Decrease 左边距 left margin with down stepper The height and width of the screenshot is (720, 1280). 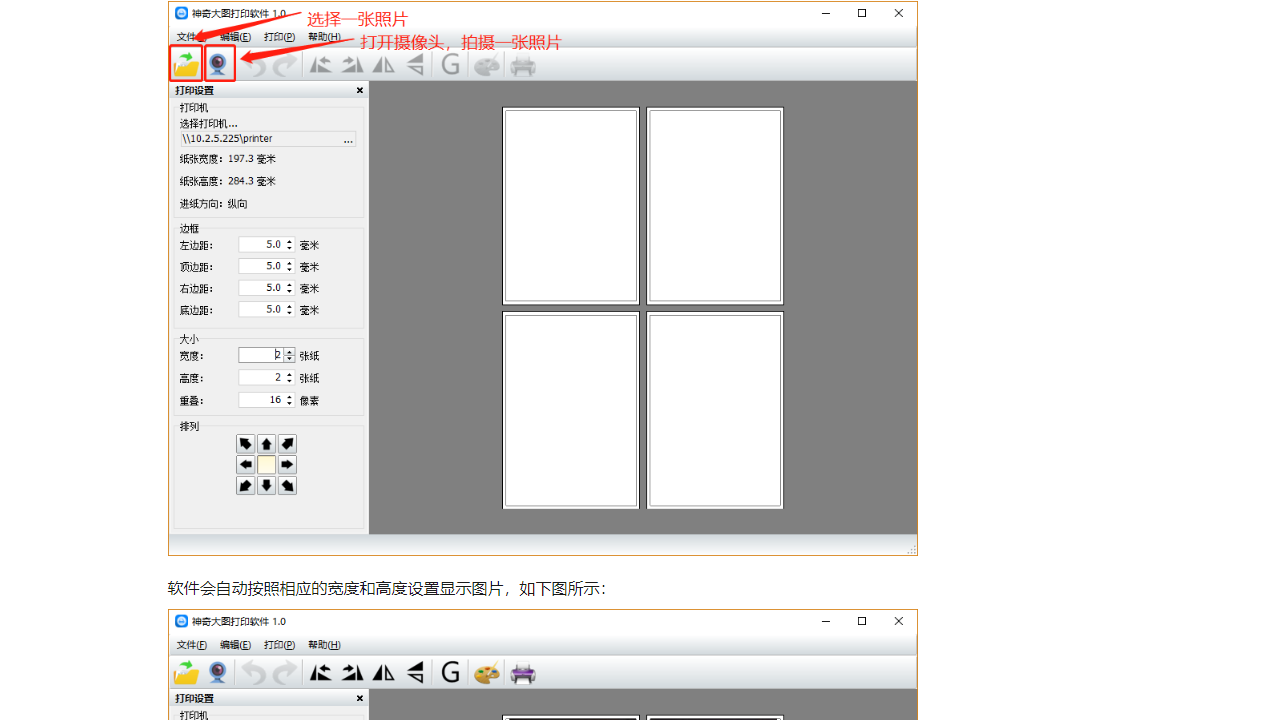[290, 248]
